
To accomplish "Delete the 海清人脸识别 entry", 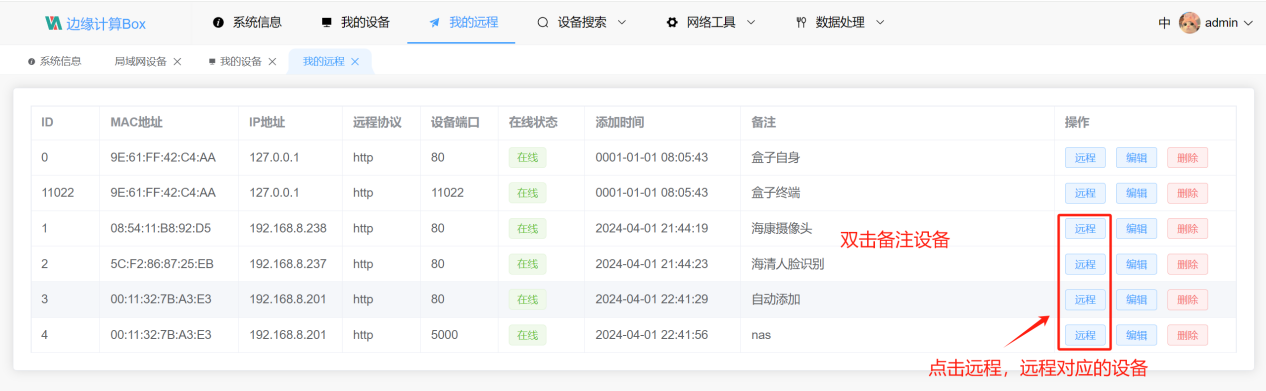I will [x=1187, y=264].
